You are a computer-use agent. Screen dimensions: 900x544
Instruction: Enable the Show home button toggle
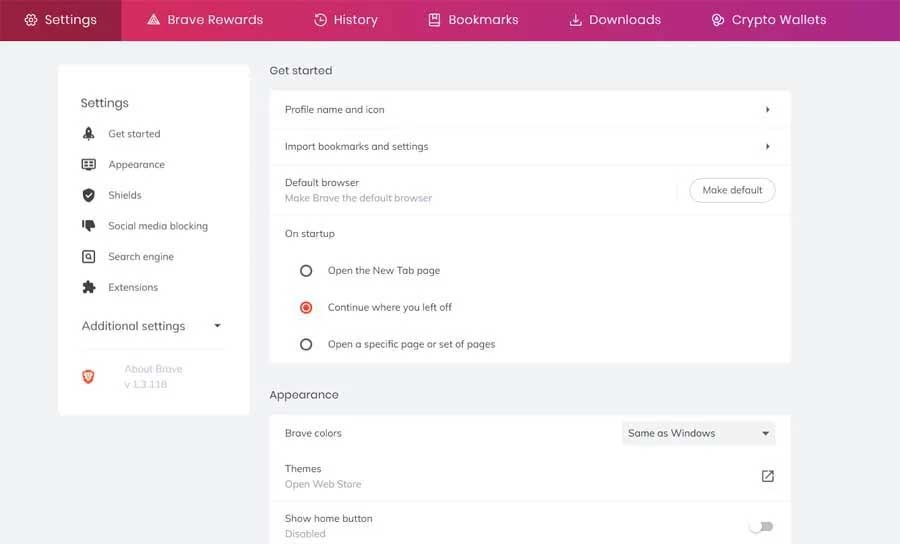tap(761, 526)
